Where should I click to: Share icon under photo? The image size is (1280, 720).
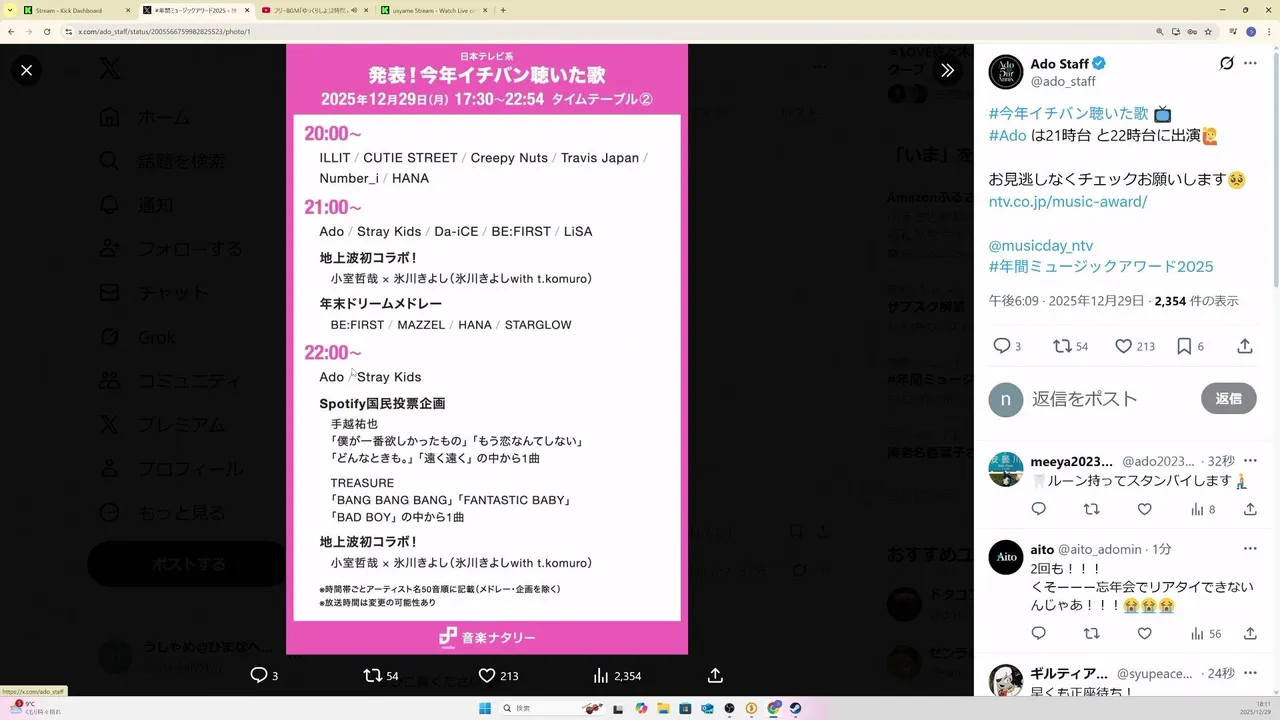pyautogui.click(x=715, y=675)
